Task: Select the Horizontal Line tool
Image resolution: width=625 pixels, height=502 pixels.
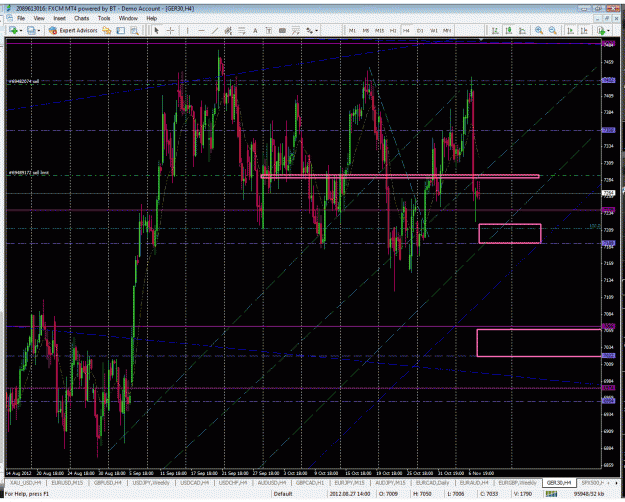Action: point(201,30)
